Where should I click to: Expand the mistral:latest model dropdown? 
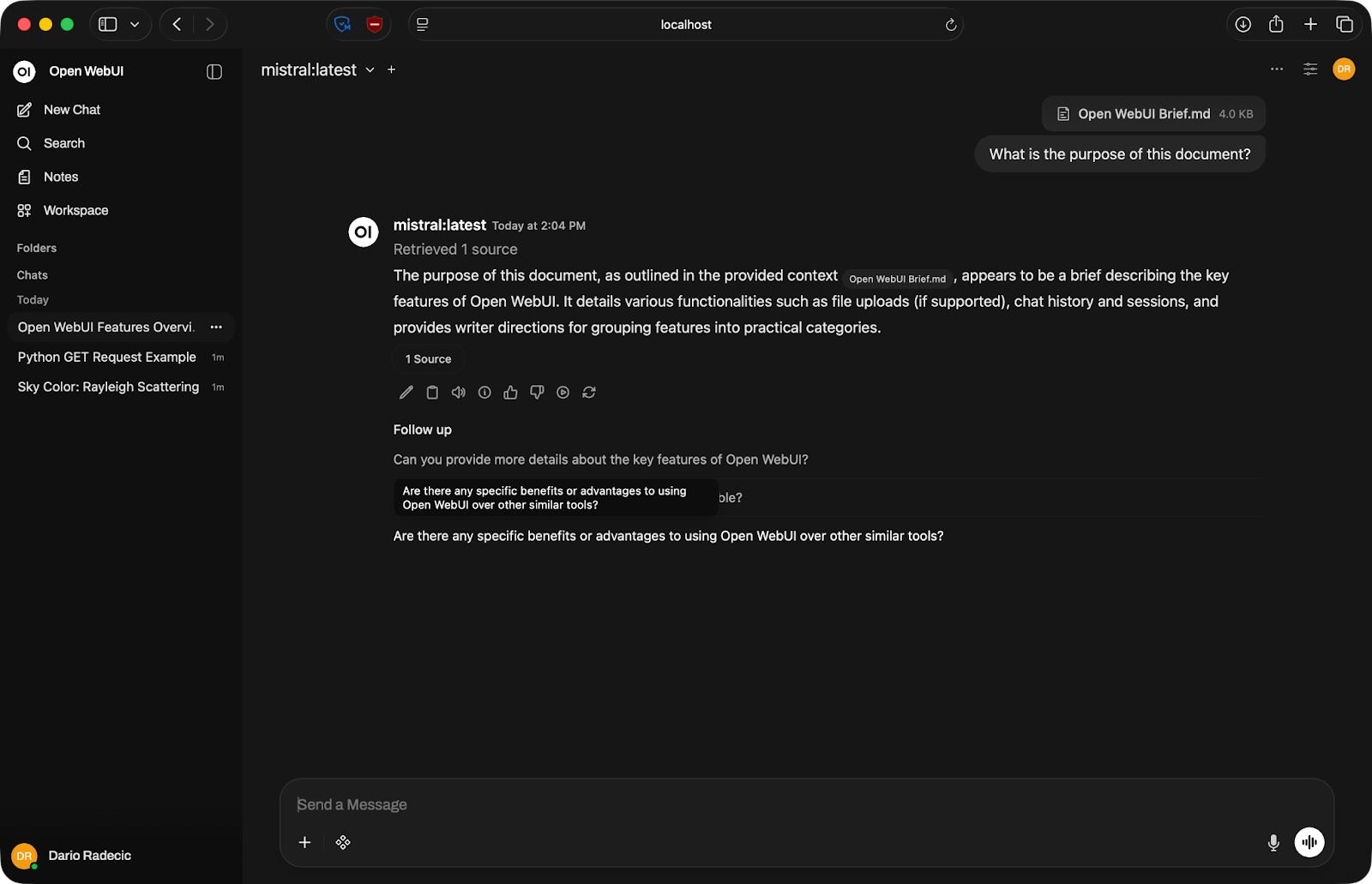point(370,70)
